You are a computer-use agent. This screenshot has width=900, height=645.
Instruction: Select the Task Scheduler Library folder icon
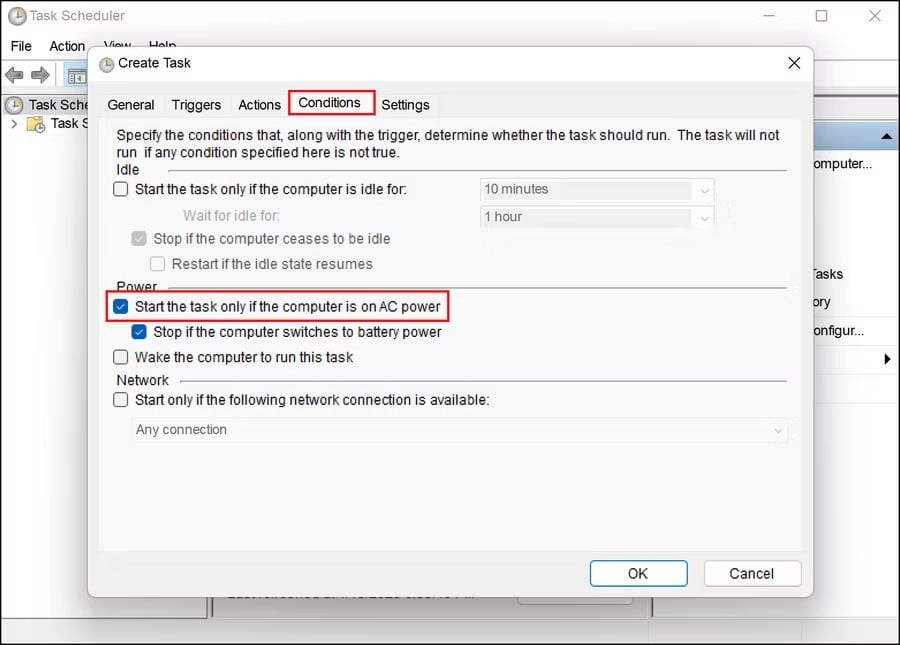pyautogui.click(x=36, y=124)
